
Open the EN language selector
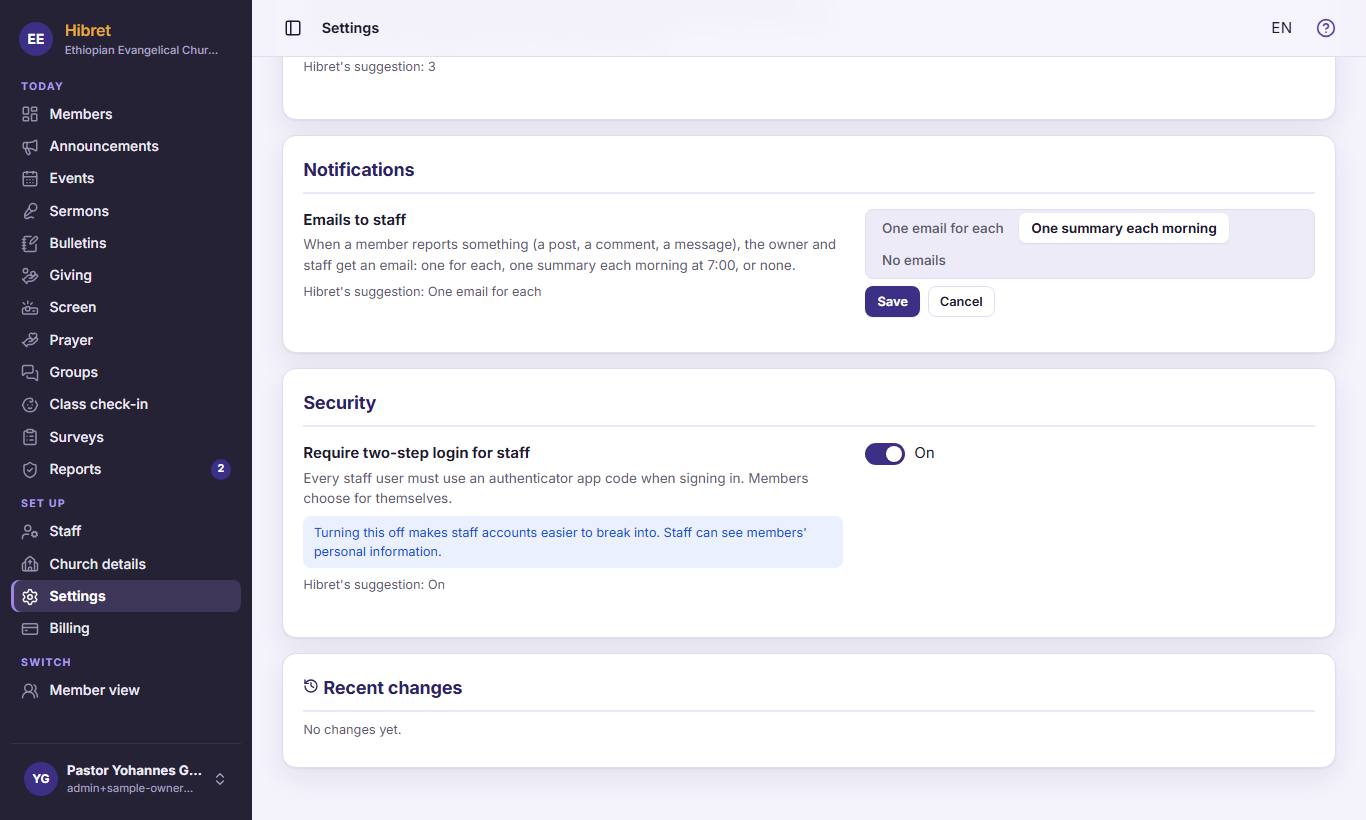click(1281, 28)
